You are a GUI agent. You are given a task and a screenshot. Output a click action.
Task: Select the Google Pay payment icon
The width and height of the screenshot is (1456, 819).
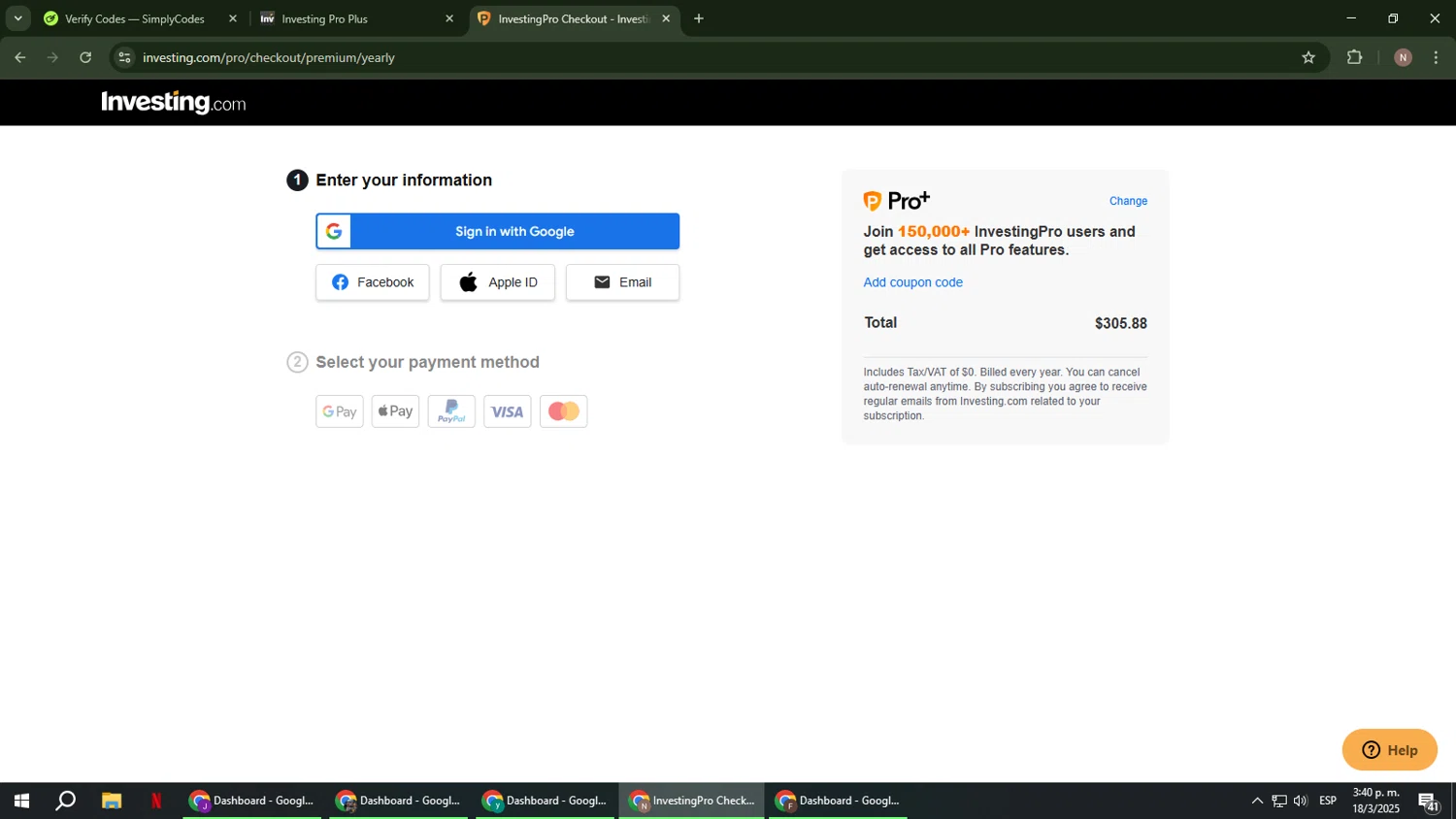340,411
